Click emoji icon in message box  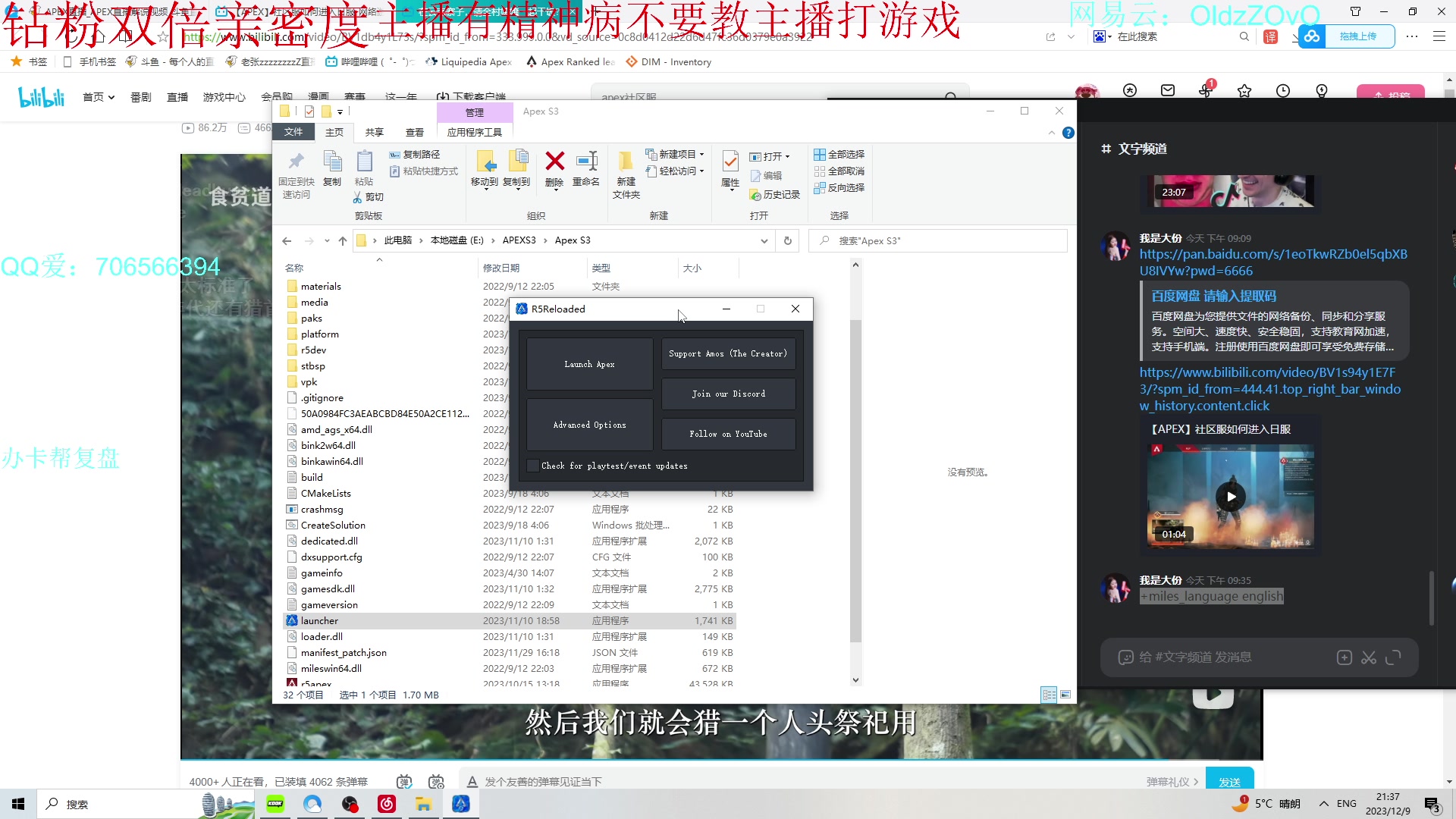(x=1125, y=657)
